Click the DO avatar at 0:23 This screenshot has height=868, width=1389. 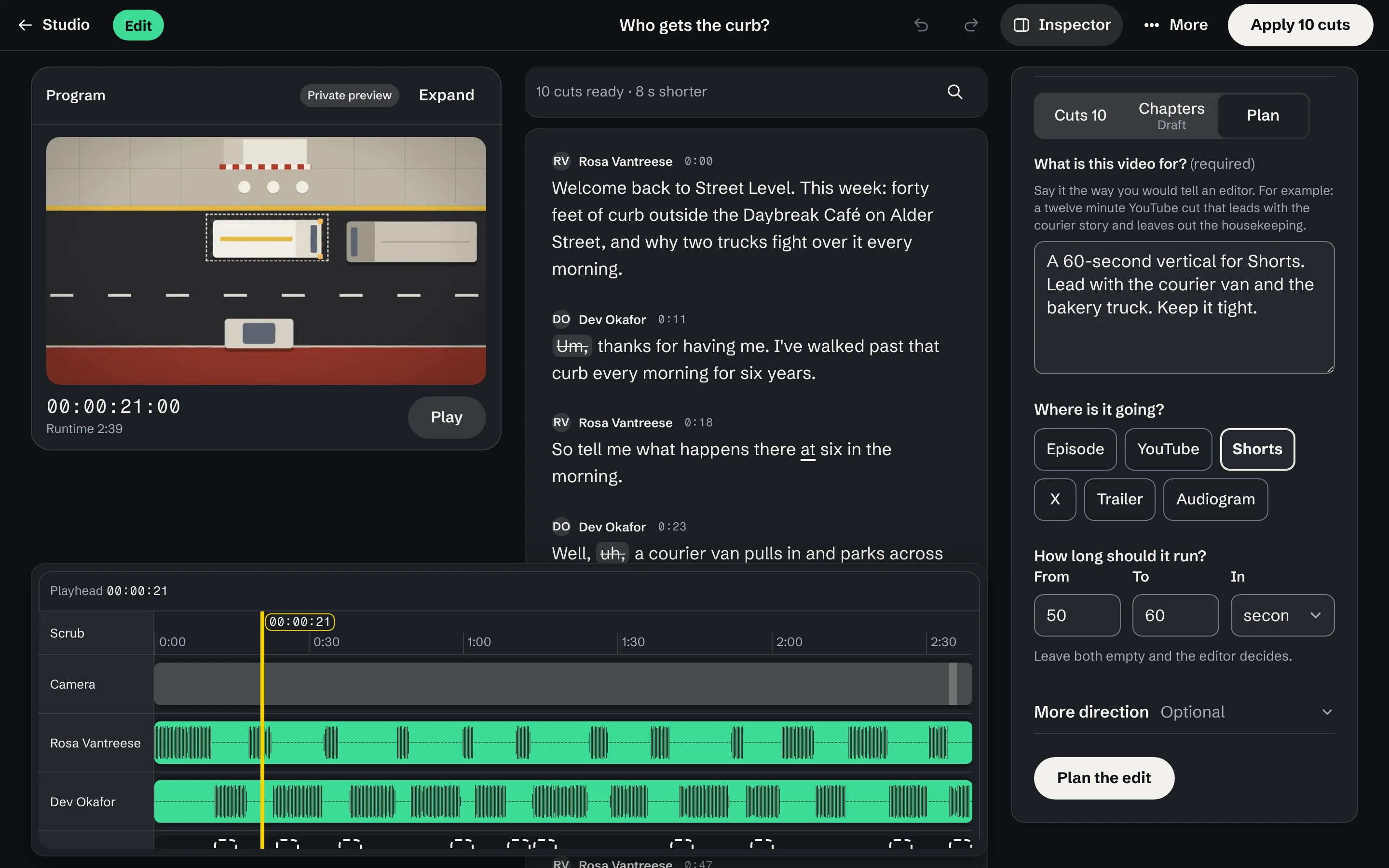[561, 527]
